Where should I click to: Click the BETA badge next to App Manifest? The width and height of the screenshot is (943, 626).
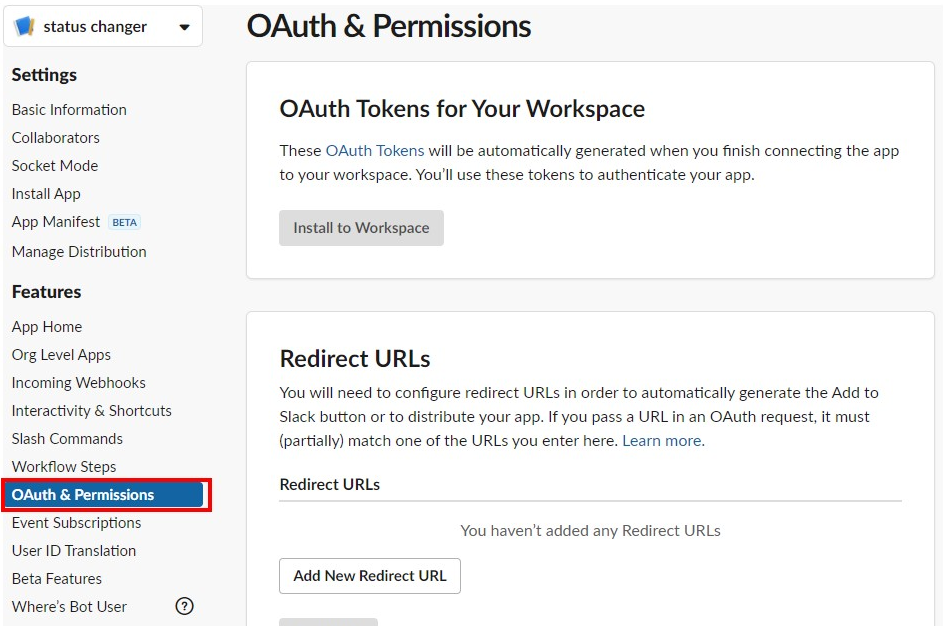(124, 222)
